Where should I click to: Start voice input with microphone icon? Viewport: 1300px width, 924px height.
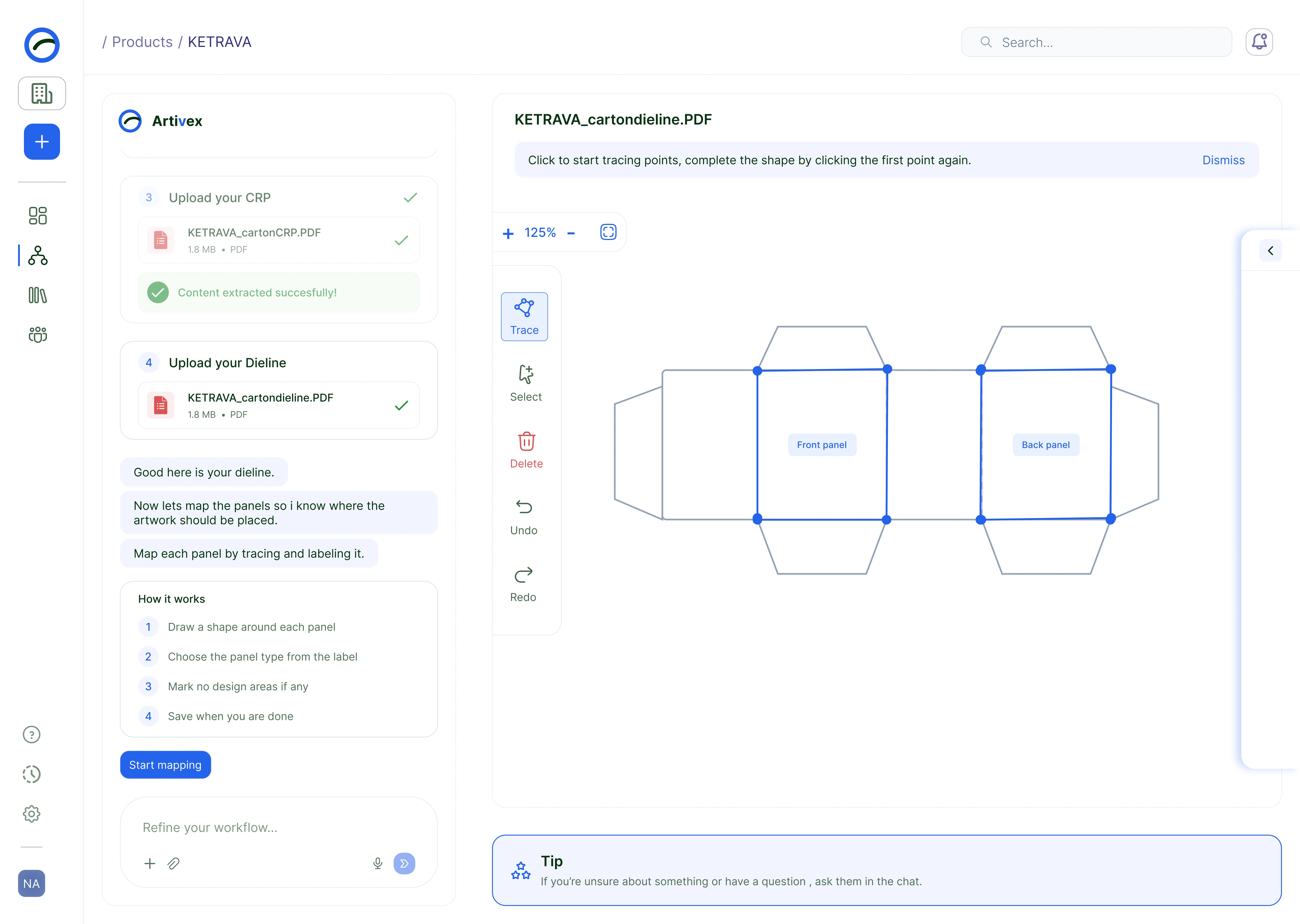point(377,863)
